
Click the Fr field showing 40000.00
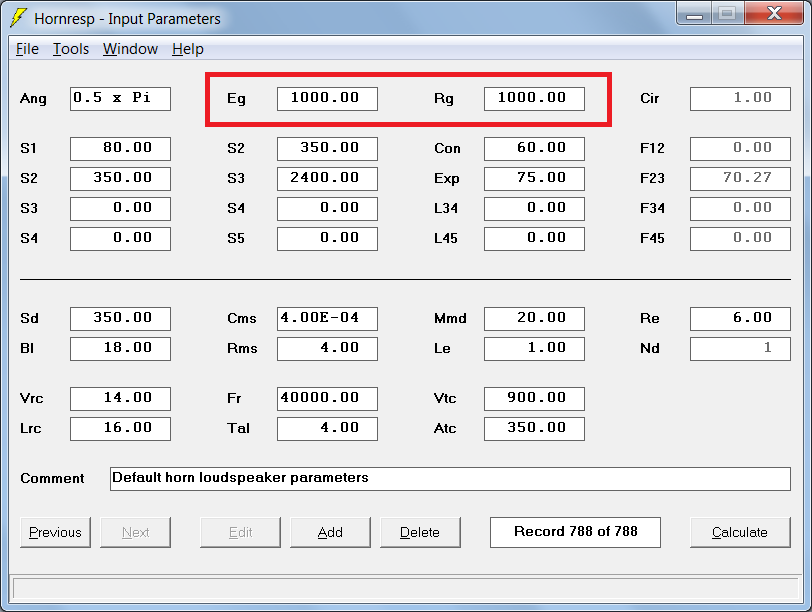coord(327,399)
